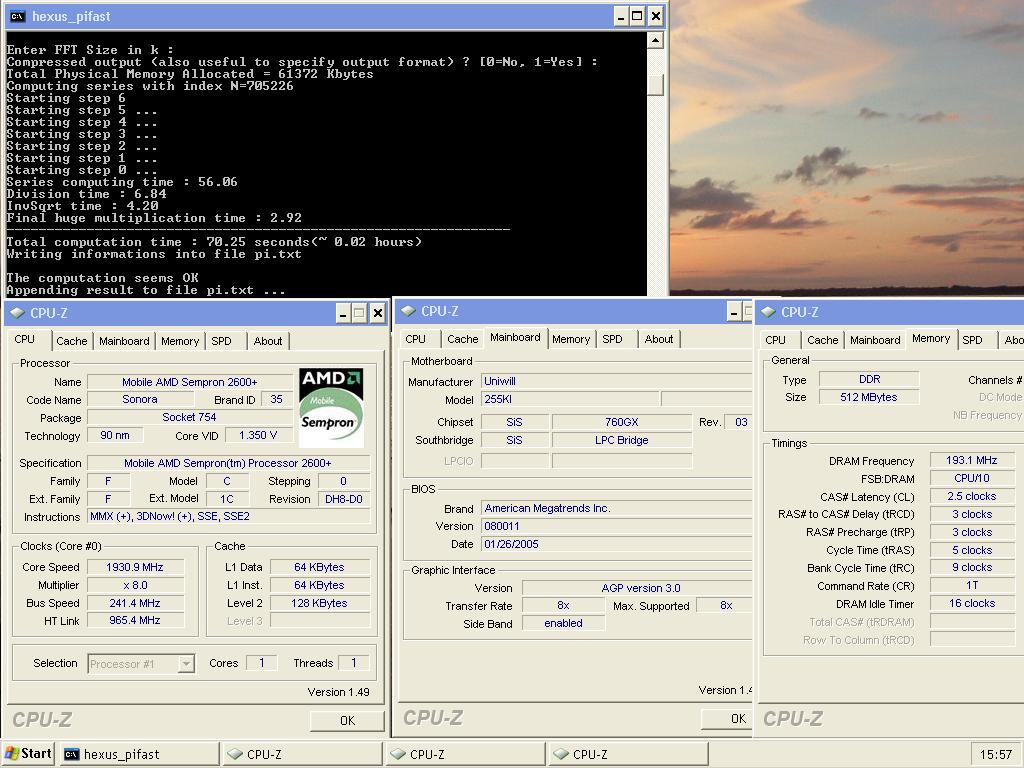Viewport: 1024px width, 768px height.
Task: Activate first CPU-Z taskbar button
Action: (x=302, y=754)
